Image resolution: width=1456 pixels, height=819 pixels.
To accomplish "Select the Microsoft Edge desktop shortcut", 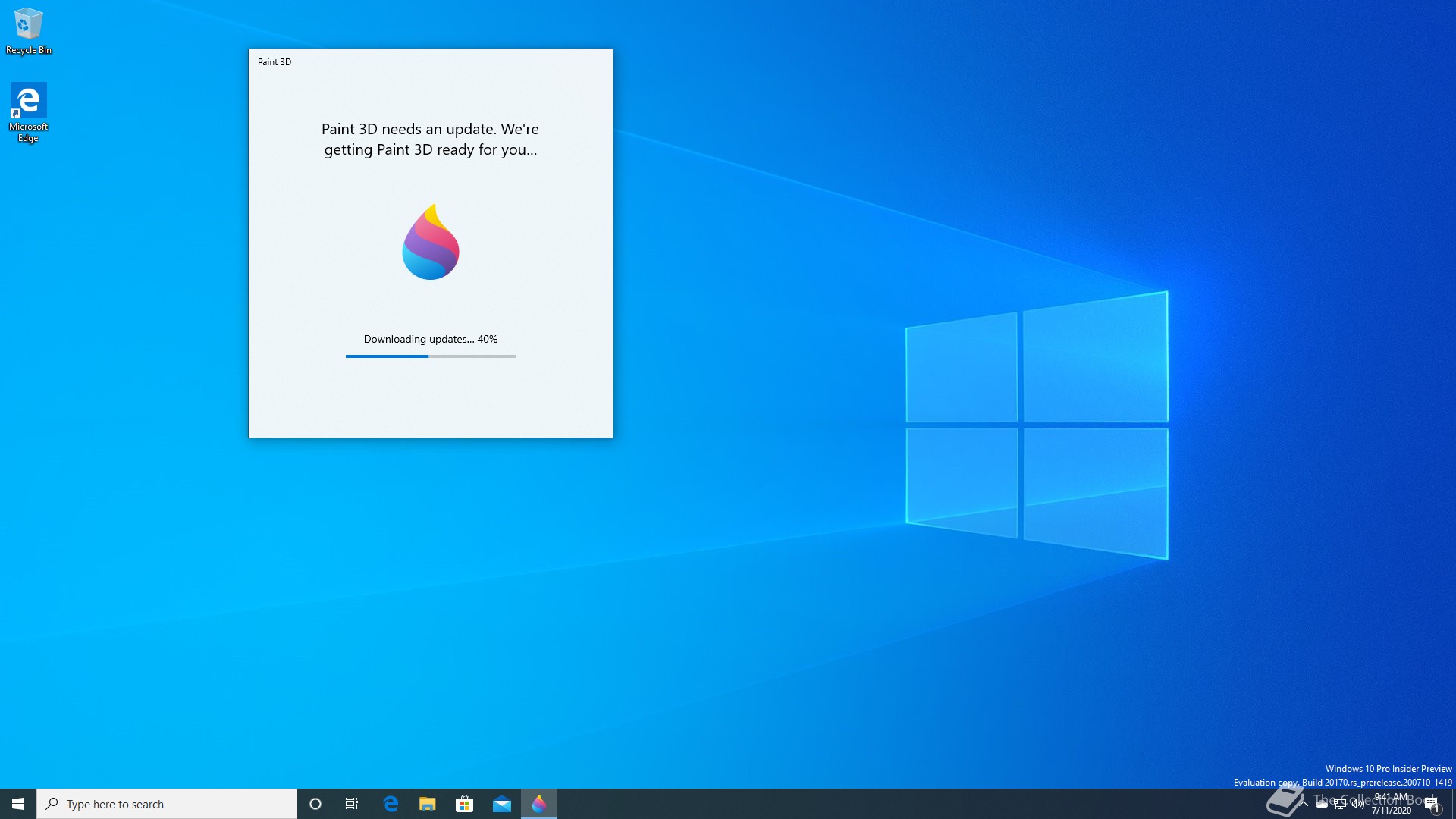I will coord(28,111).
